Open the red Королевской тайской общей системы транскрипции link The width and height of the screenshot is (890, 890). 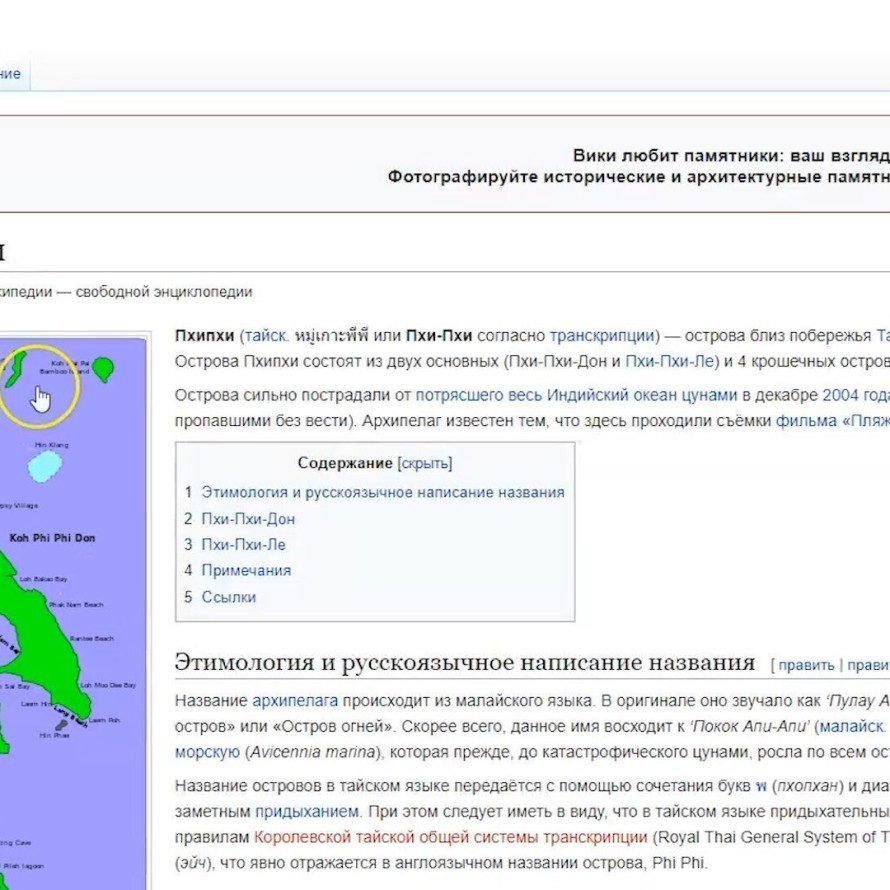(450, 838)
